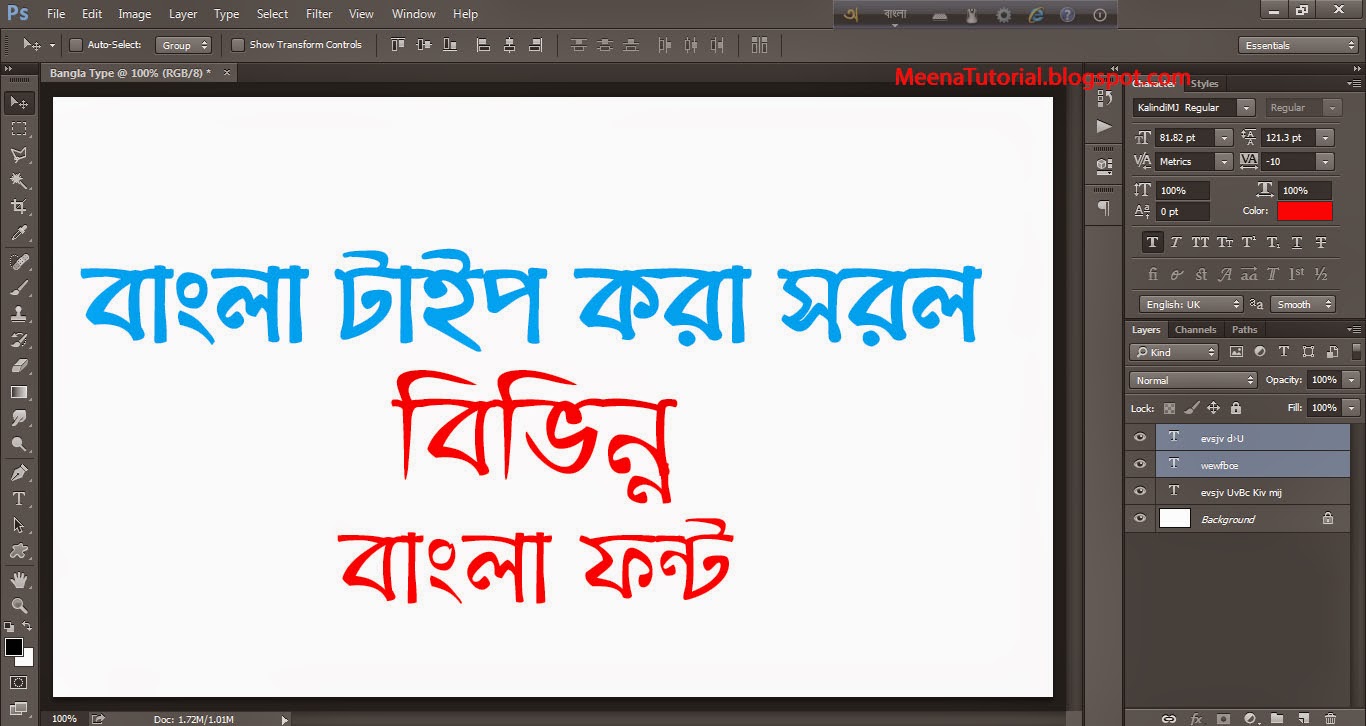Hide the Background layer
The image size is (1366, 726).
tap(1139, 518)
